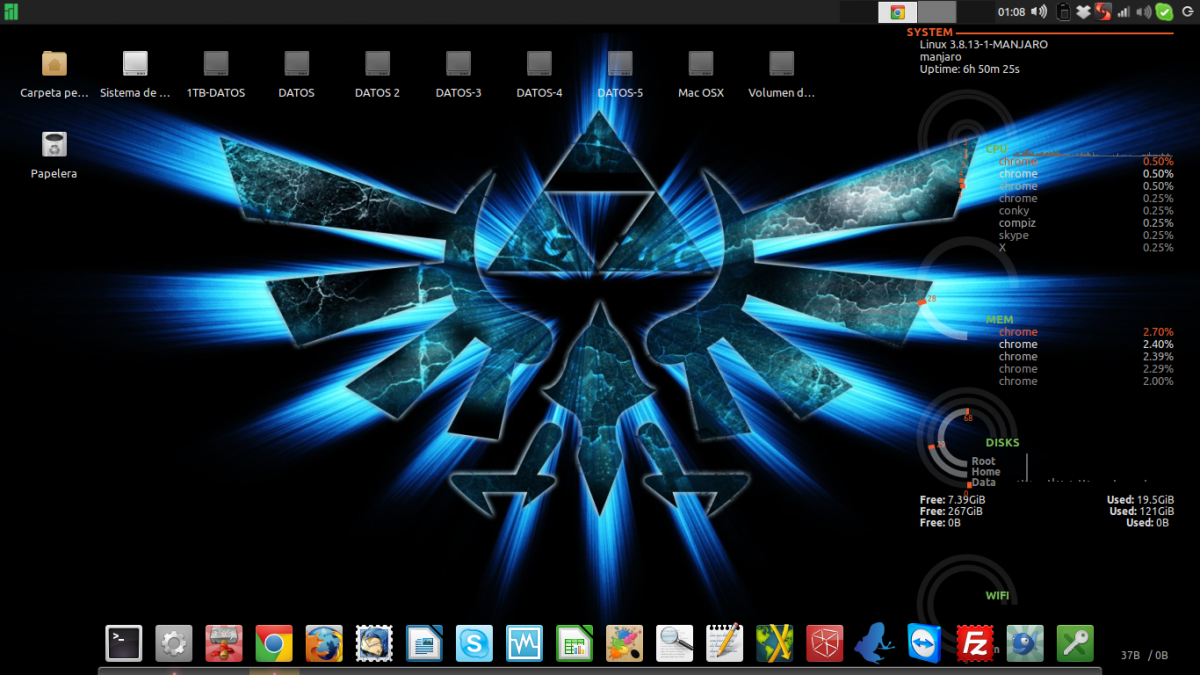Screen dimensions: 1200x675
Task: Open Thunderbird mail from the dock
Action: (374, 643)
